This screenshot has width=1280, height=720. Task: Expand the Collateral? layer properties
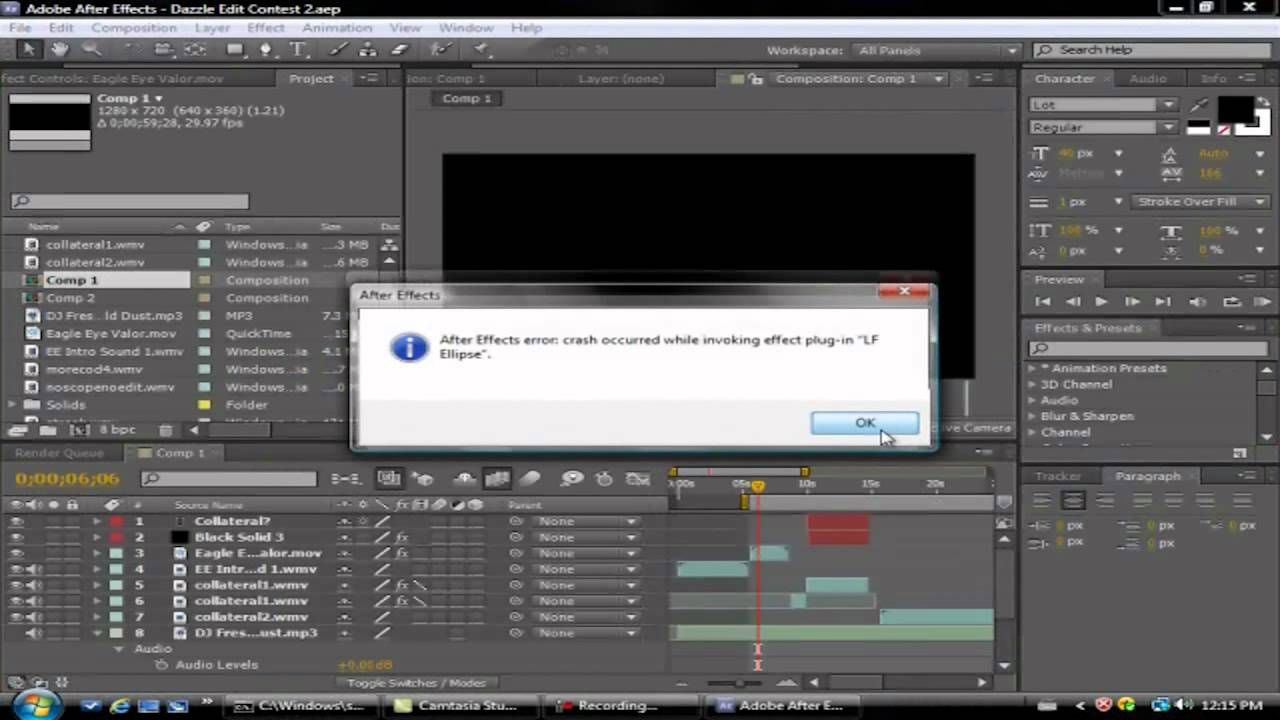(97, 521)
